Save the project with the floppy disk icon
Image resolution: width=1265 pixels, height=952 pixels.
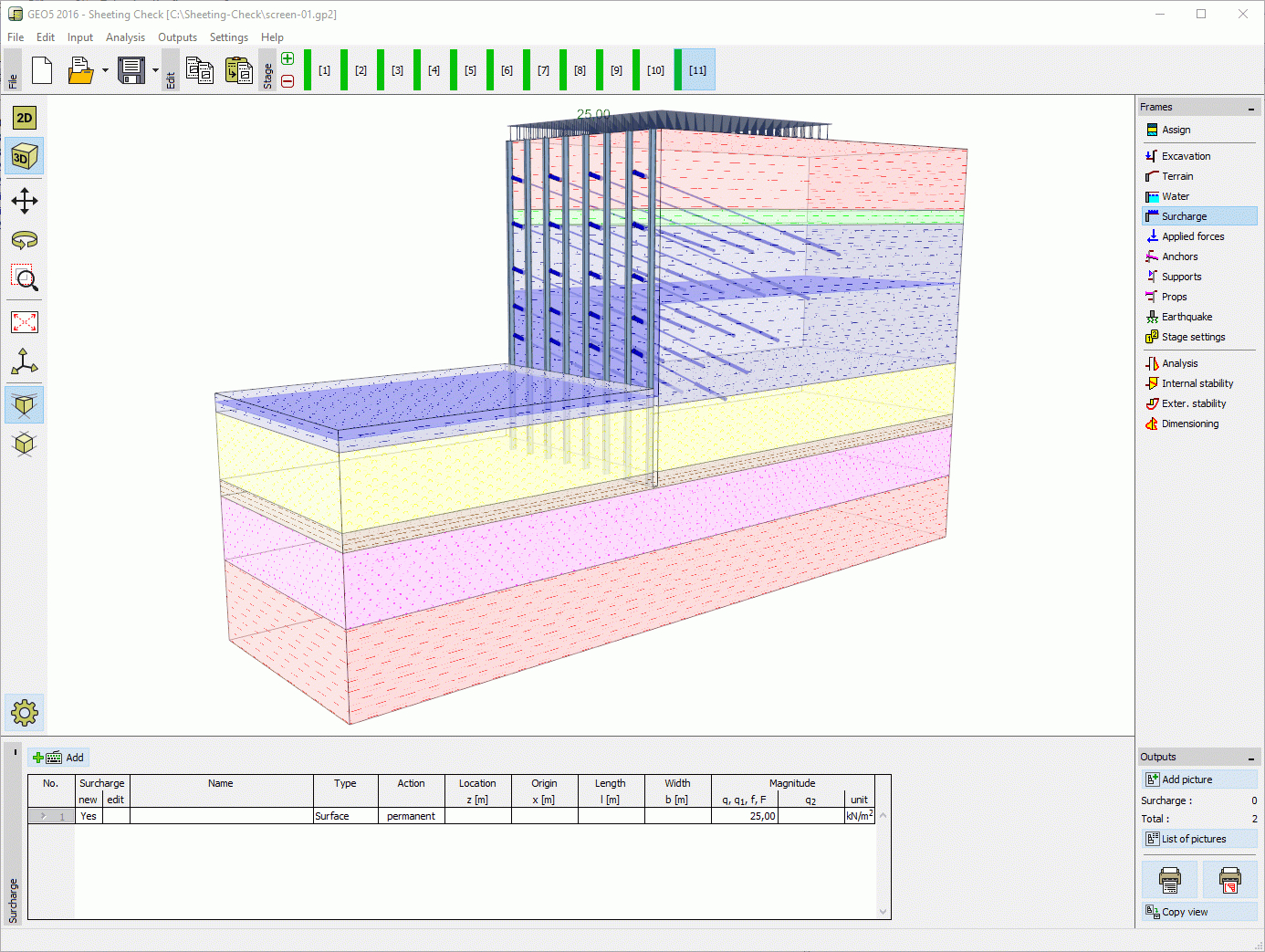pos(129,70)
